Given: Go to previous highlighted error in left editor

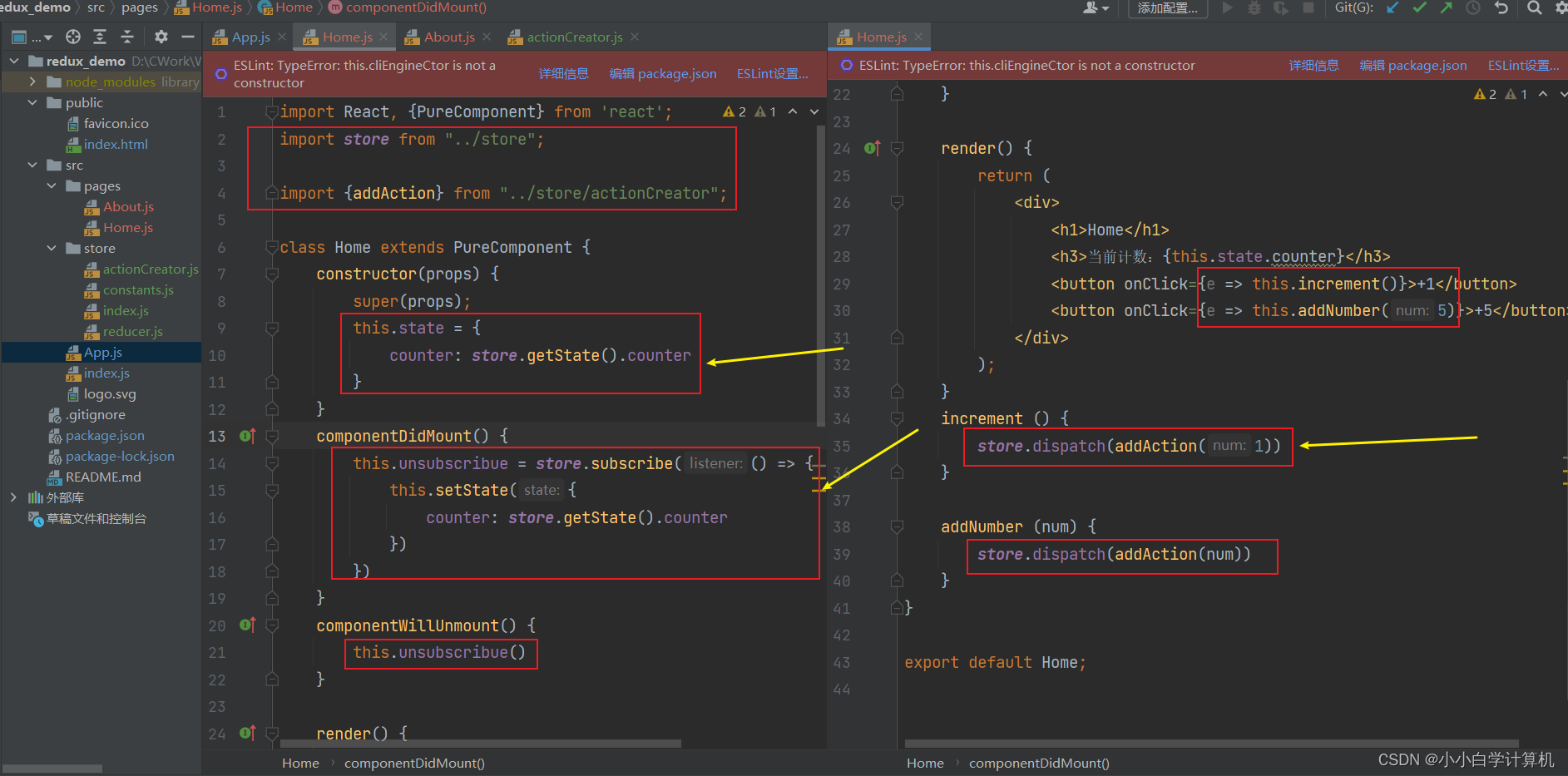Looking at the screenshot, I should point(793,111).
